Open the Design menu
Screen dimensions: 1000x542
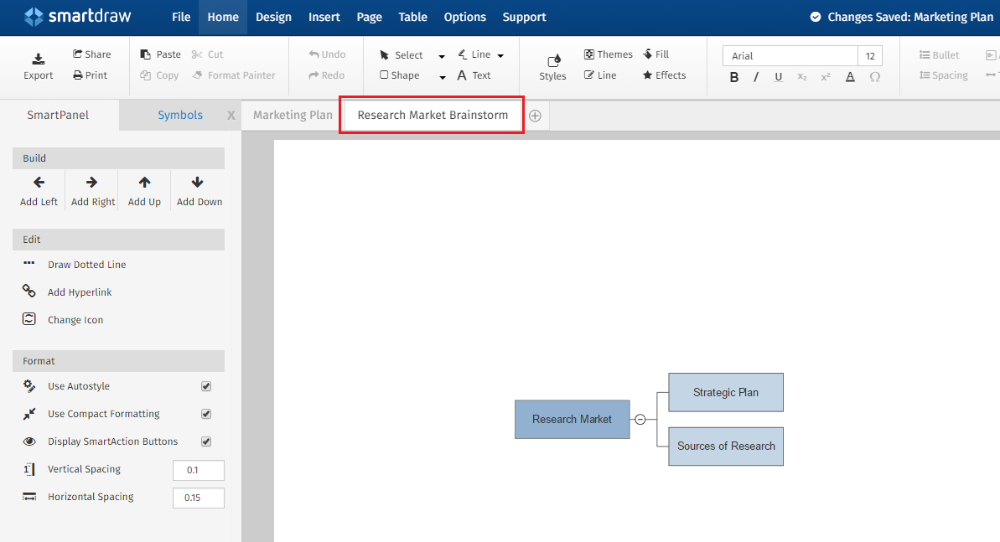tap(274, 17)
